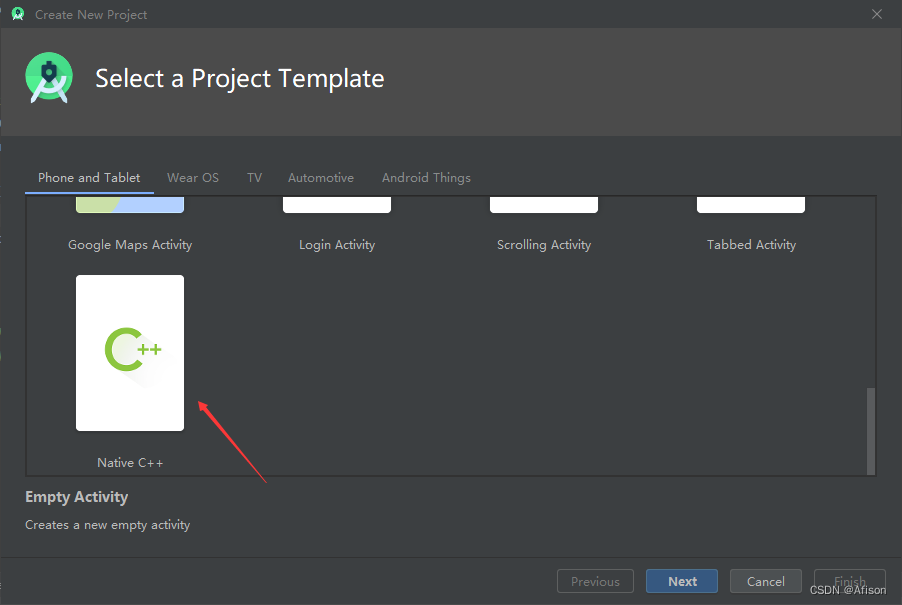902x605 pixels.
Task: Close the Create New Project dialog
Action: tap(877, 14)
